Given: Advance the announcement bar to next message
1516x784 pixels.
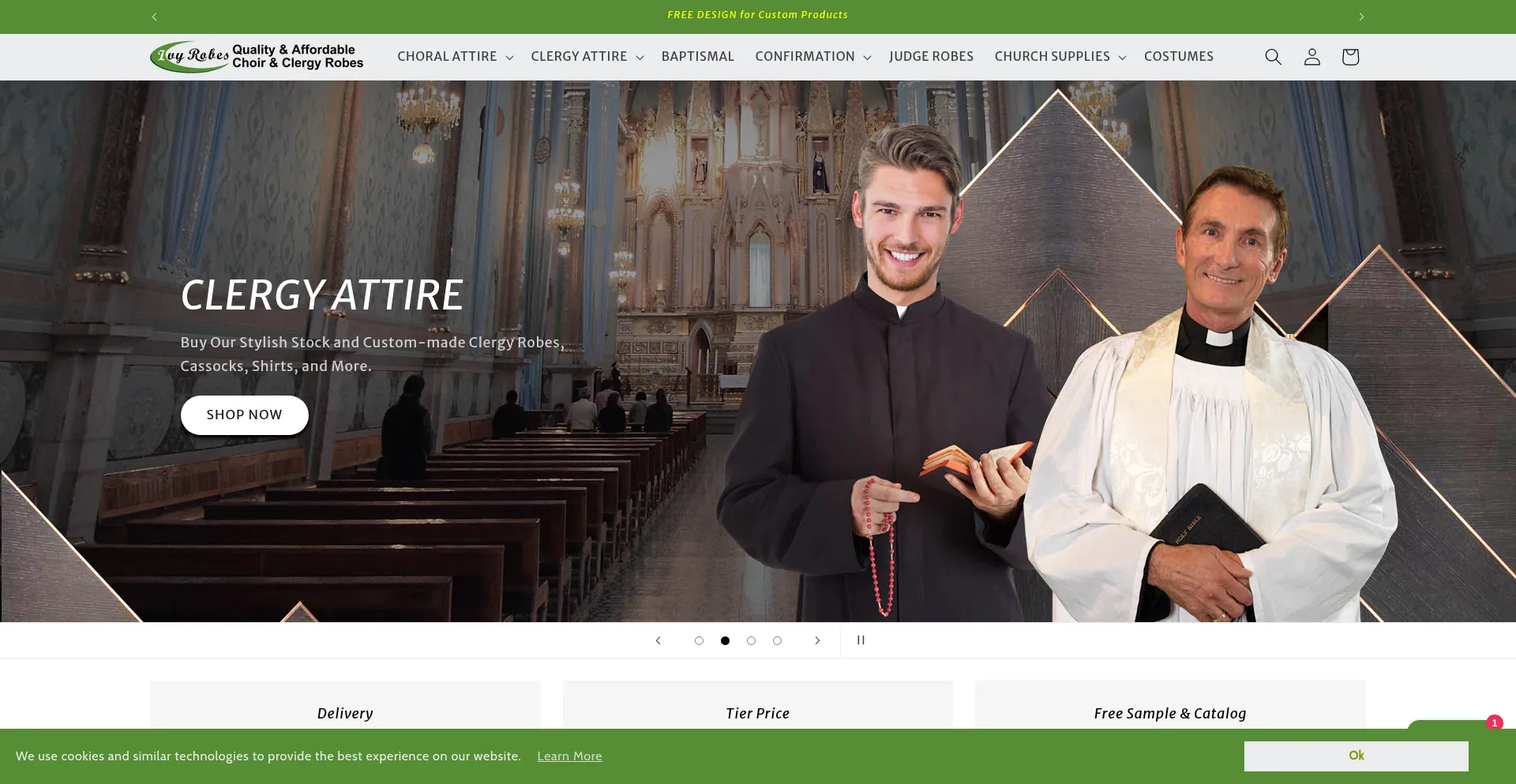Looking at the screenshot, I should (x=1361, y=16).
